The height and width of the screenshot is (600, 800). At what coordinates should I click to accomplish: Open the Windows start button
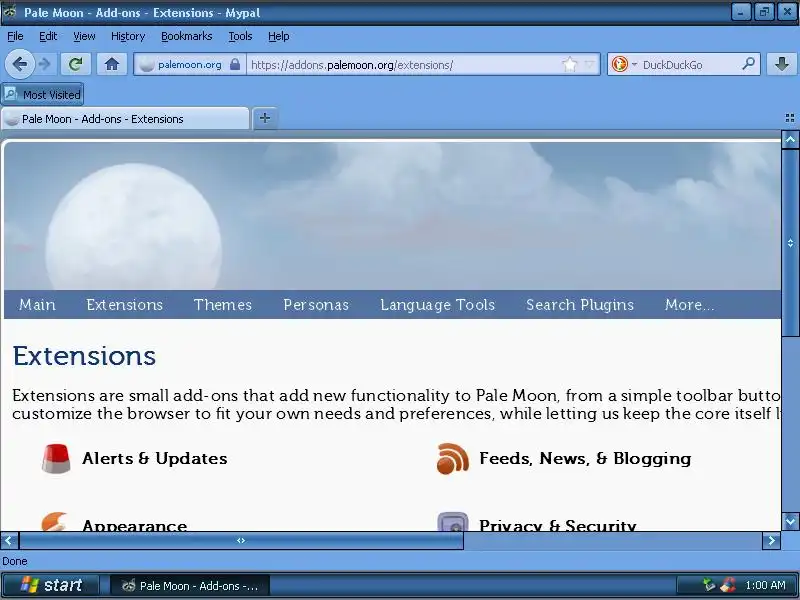tap(51, 585)
